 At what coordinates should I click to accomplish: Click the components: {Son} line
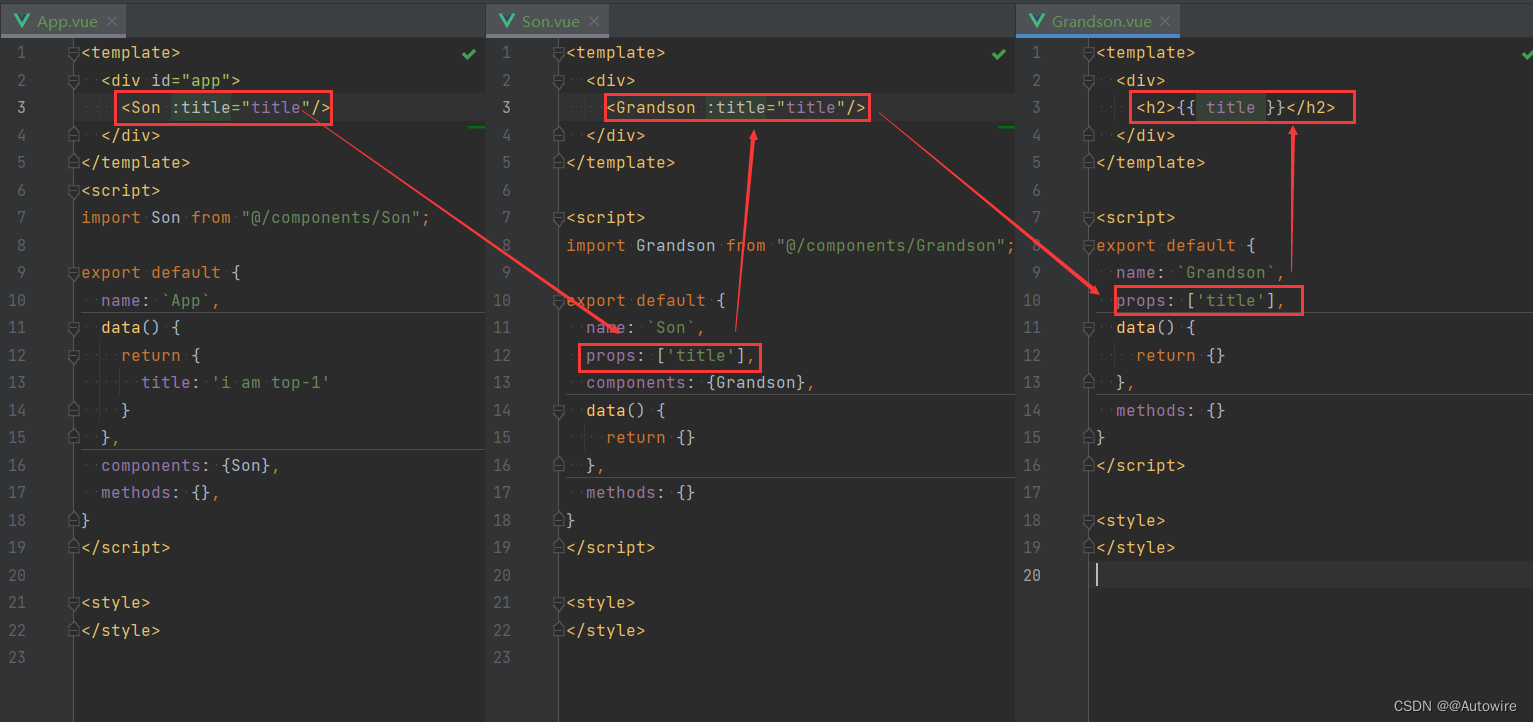pos(191,465)
